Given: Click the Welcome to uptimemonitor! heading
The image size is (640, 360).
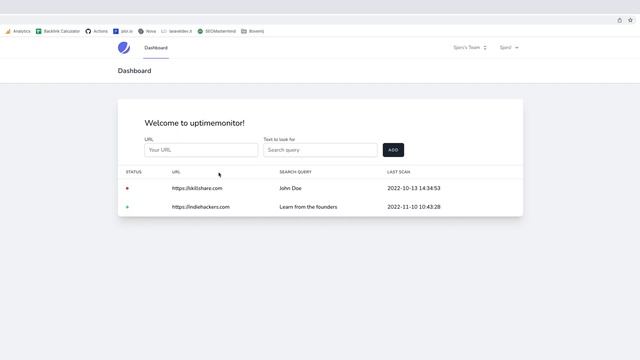Looking at the screenshot, I should tap(194, 123).
